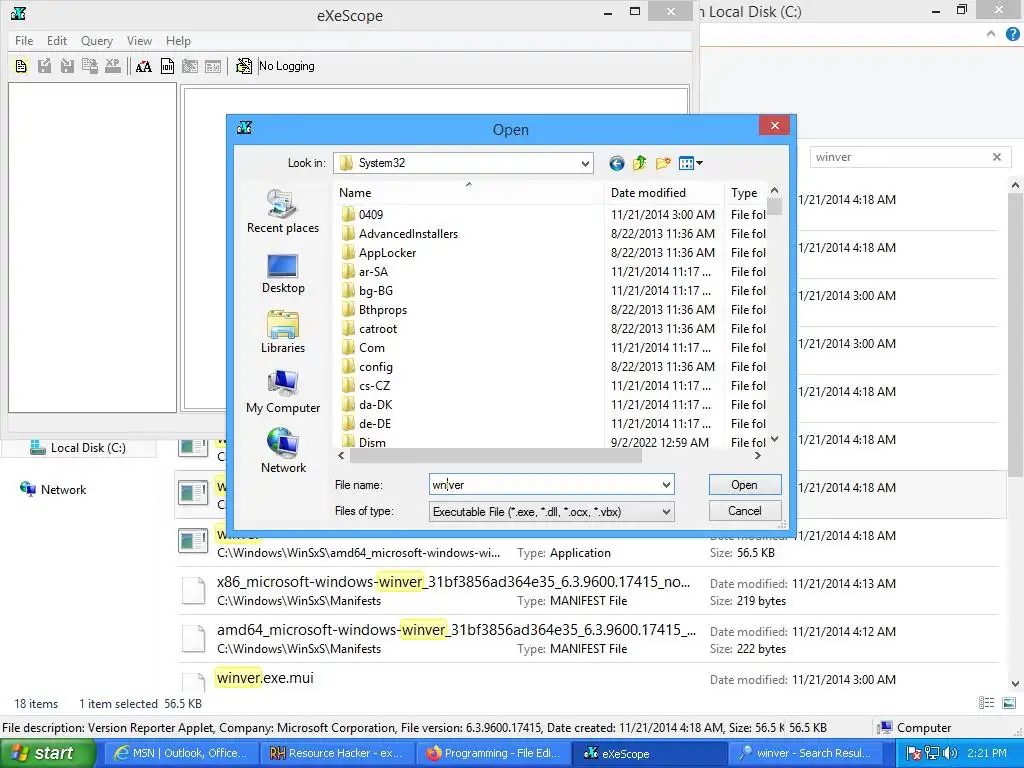The width and height of the screenshot is (1024, 768).
Task: Click the horizontal scrollbar thumb in the file list
Action: (x=496, y=456)
